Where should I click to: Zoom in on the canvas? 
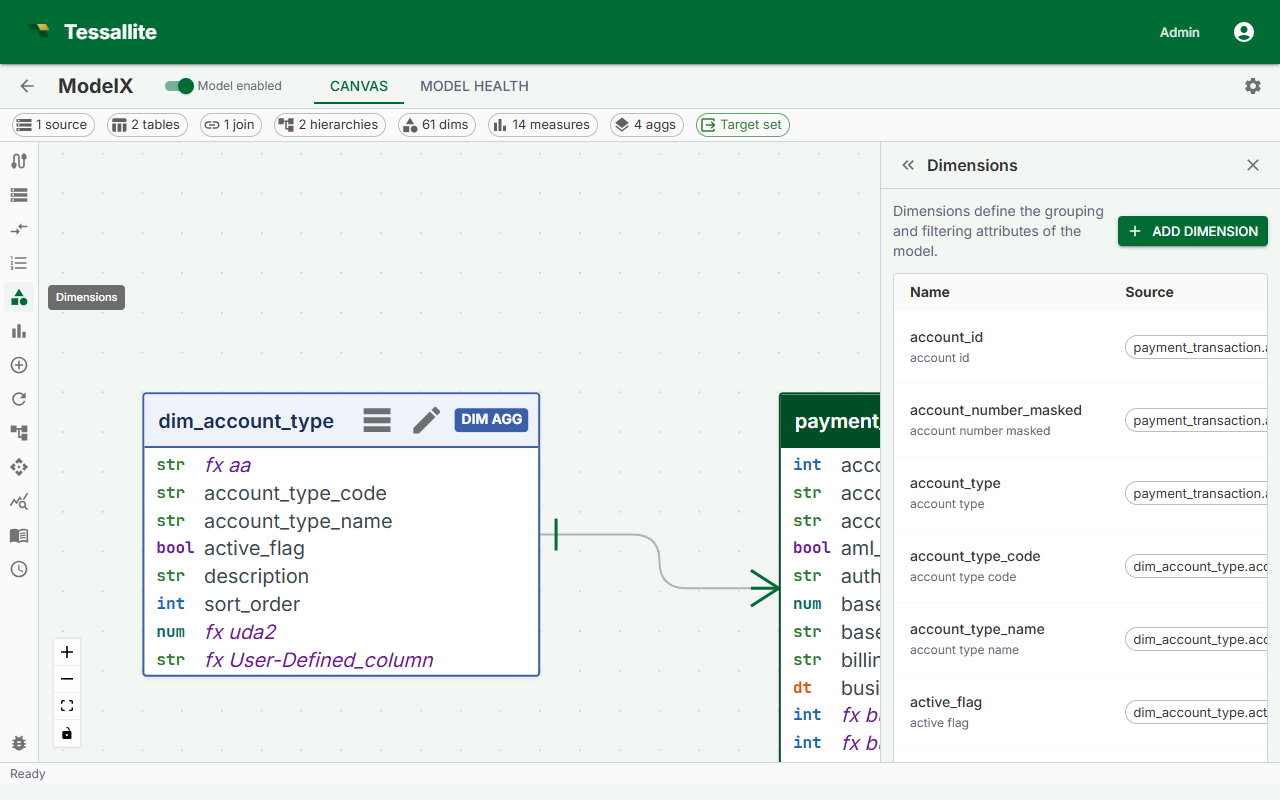tap(67, 652)
